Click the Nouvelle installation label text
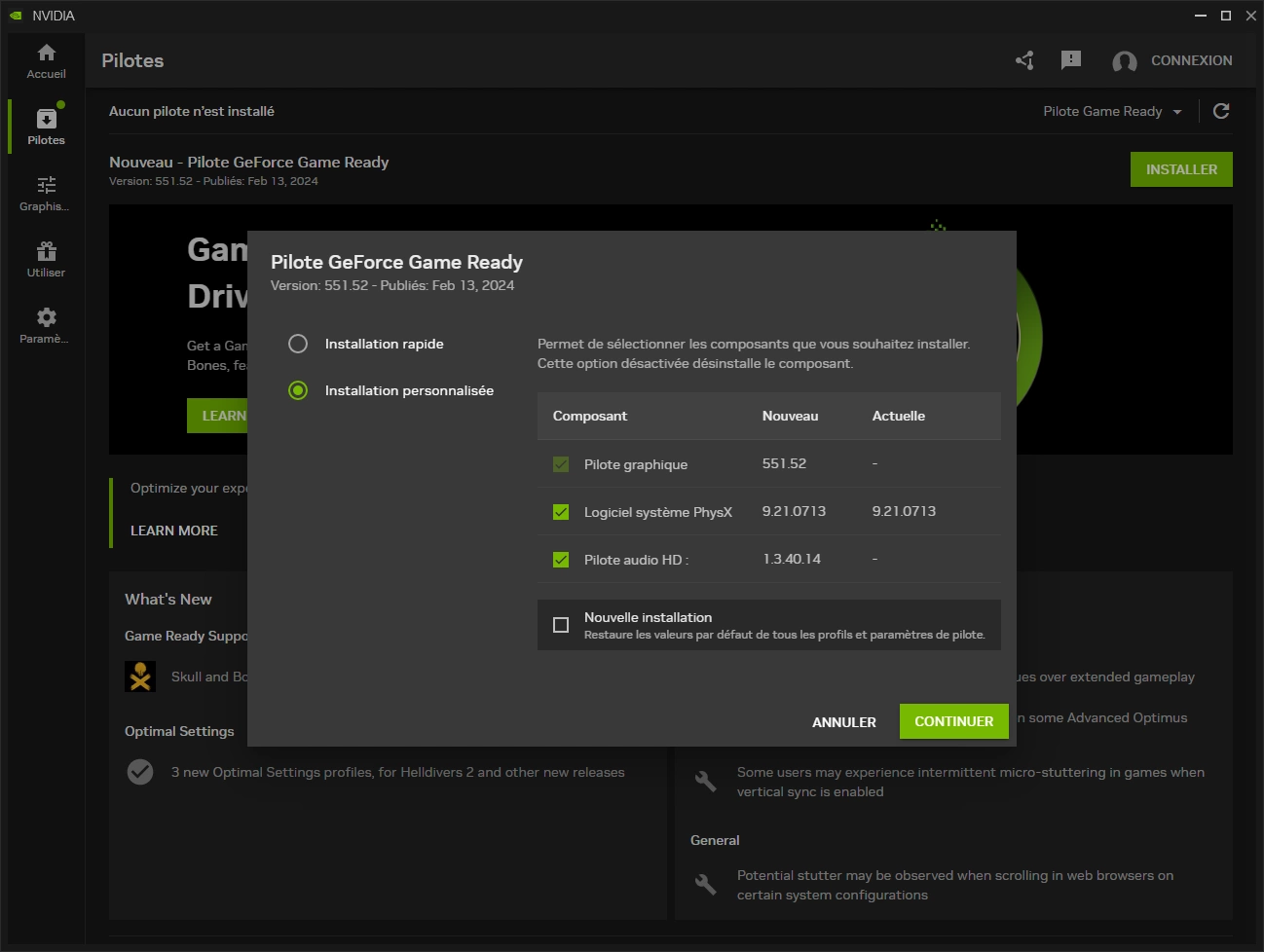Screen dimensions: 1264x952 click(x=648, y=617)
